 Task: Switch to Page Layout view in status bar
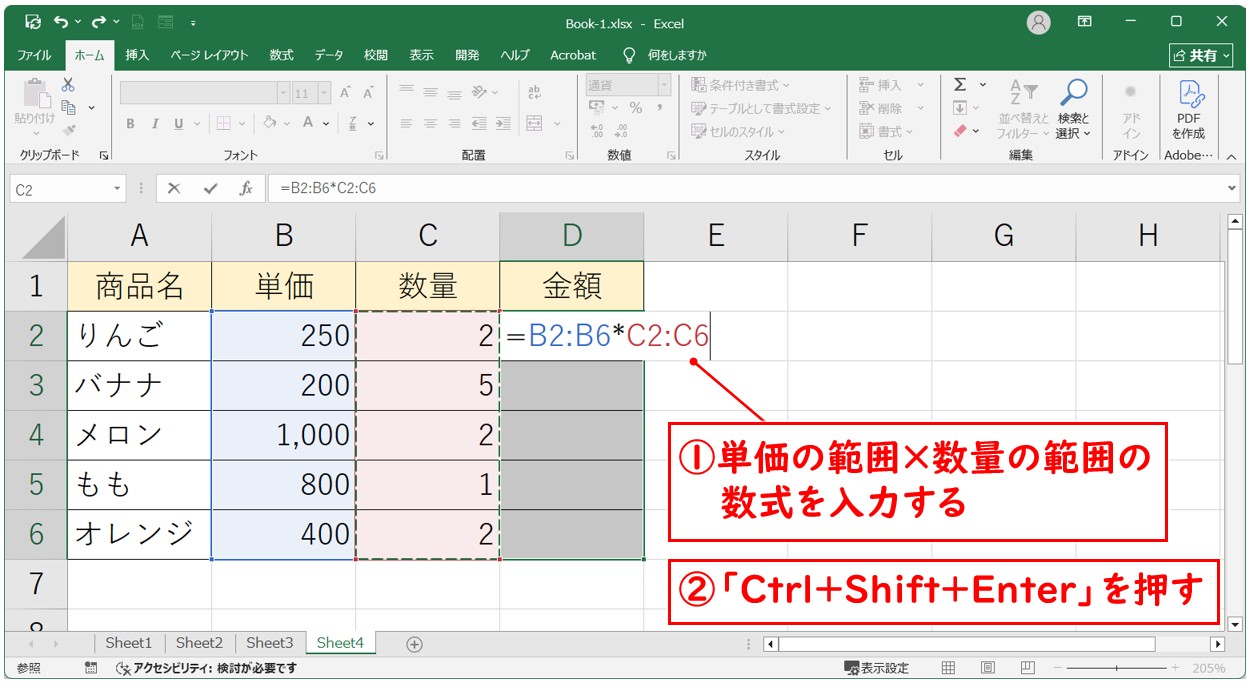(987, 668)
